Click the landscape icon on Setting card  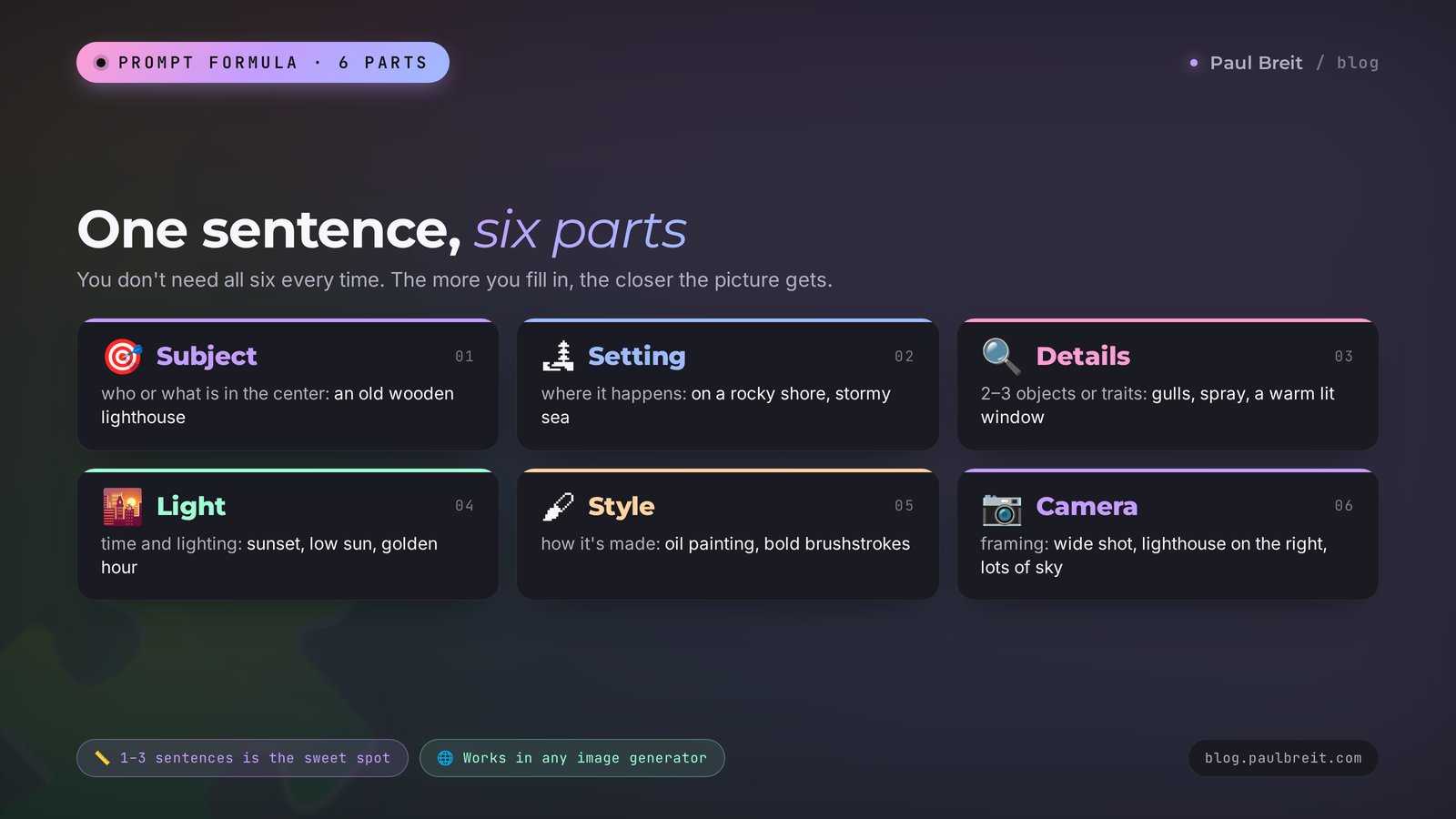pyautogui.click(x=558, y=357)
